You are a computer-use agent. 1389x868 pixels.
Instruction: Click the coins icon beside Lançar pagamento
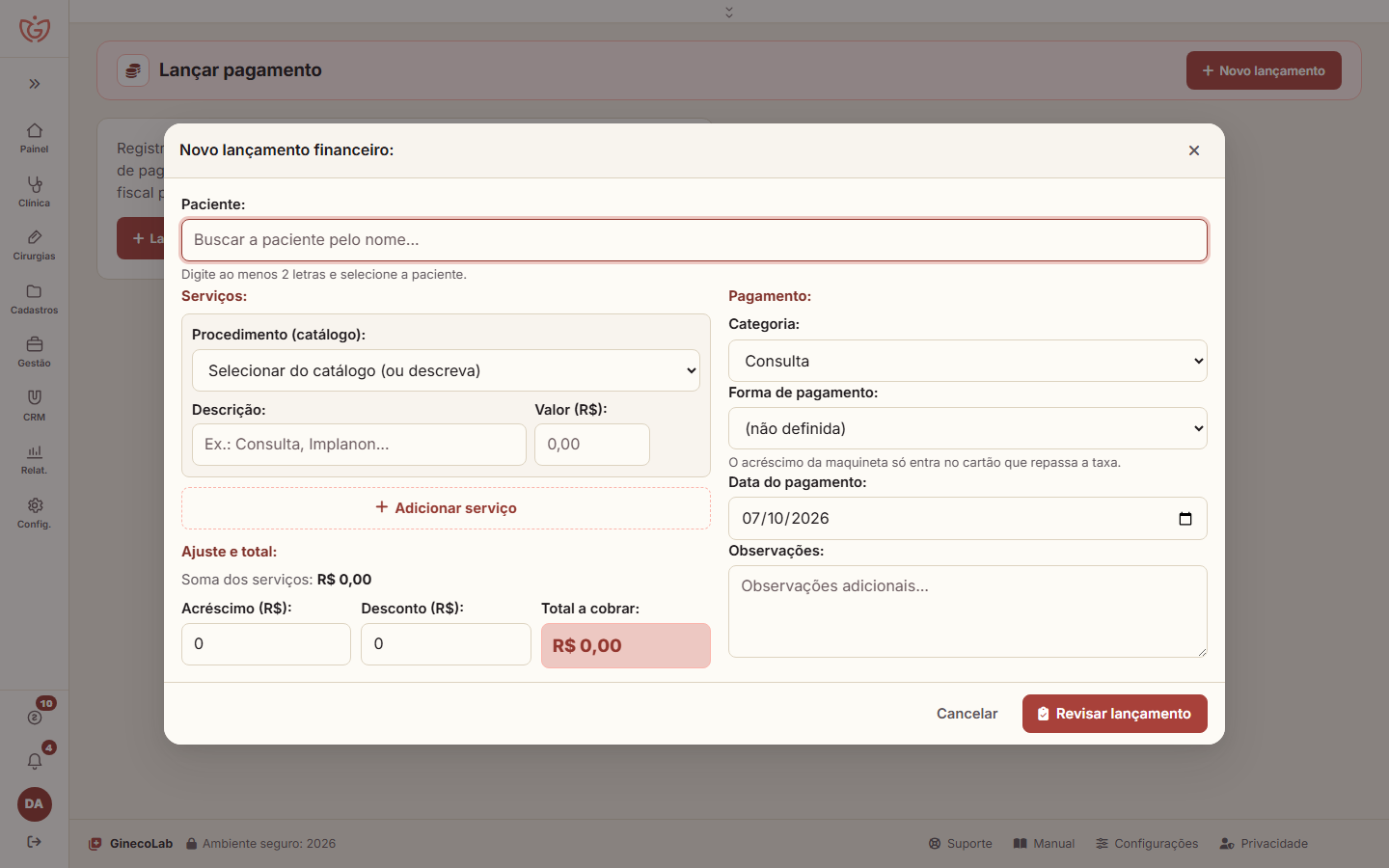coord(133,70)
